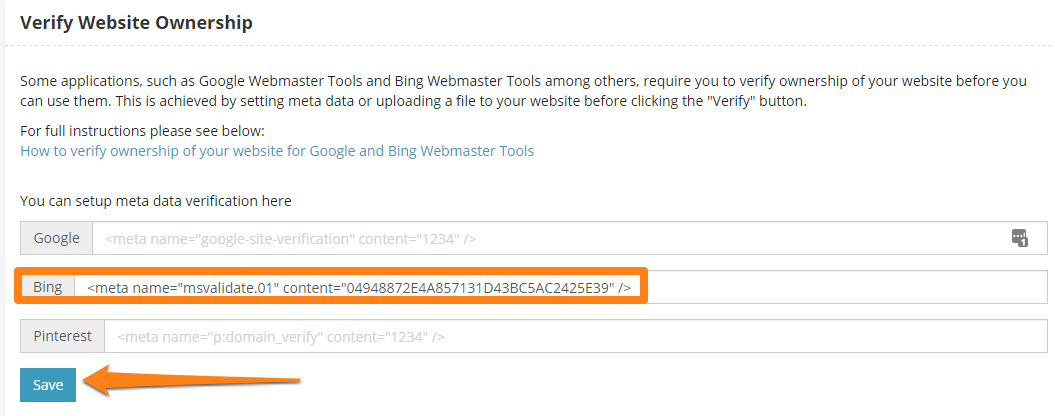The image size is (1055, 416).
Task: Click the Google field label
Action: tap(56, 239)
